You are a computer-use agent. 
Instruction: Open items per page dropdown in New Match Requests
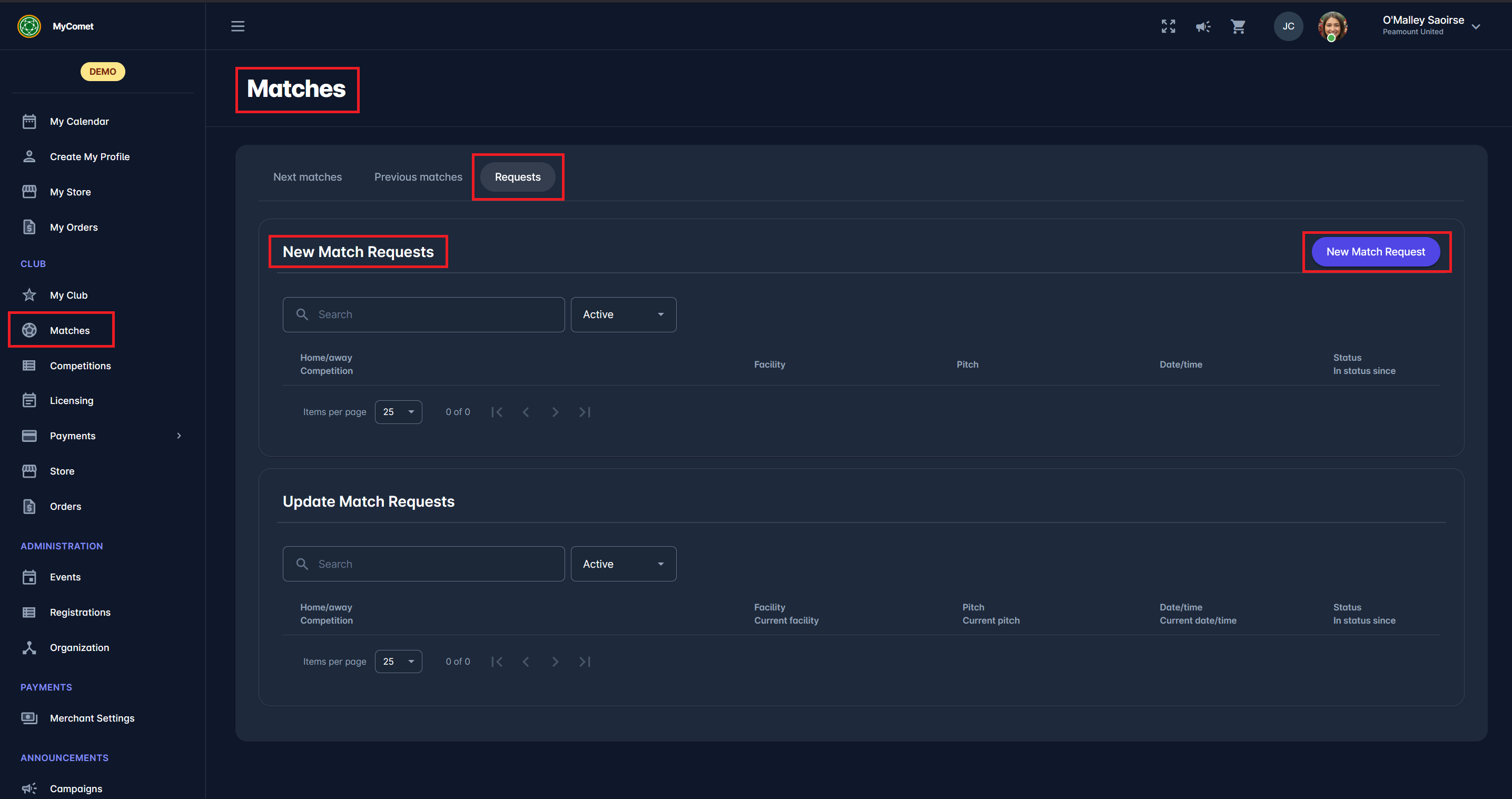pos(398,412)
